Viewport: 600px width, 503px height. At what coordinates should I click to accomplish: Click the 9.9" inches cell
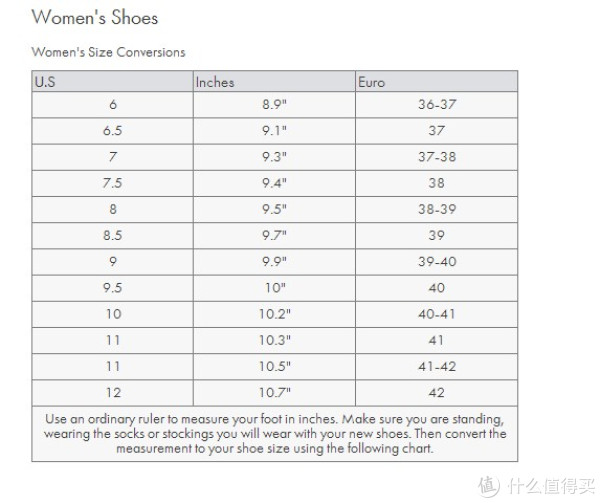(274, 262)
